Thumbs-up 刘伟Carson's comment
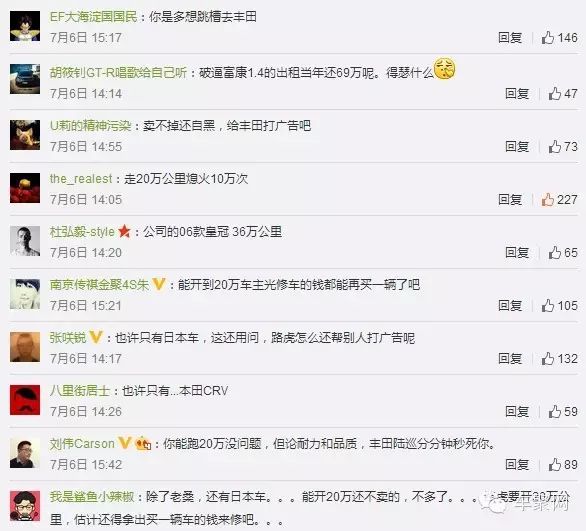Viewport: 586px width, 531px height. click(x=555, y=465)
